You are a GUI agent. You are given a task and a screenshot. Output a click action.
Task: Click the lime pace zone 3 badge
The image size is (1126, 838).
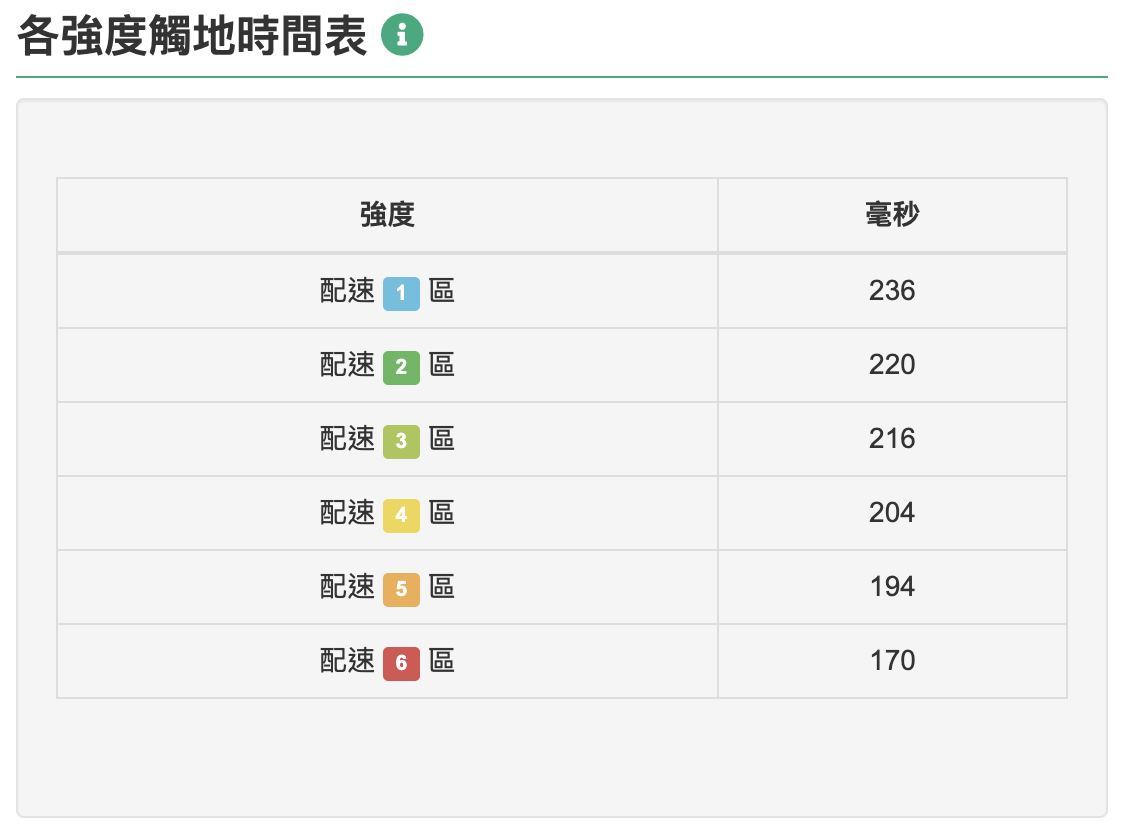tap(401, 441)
